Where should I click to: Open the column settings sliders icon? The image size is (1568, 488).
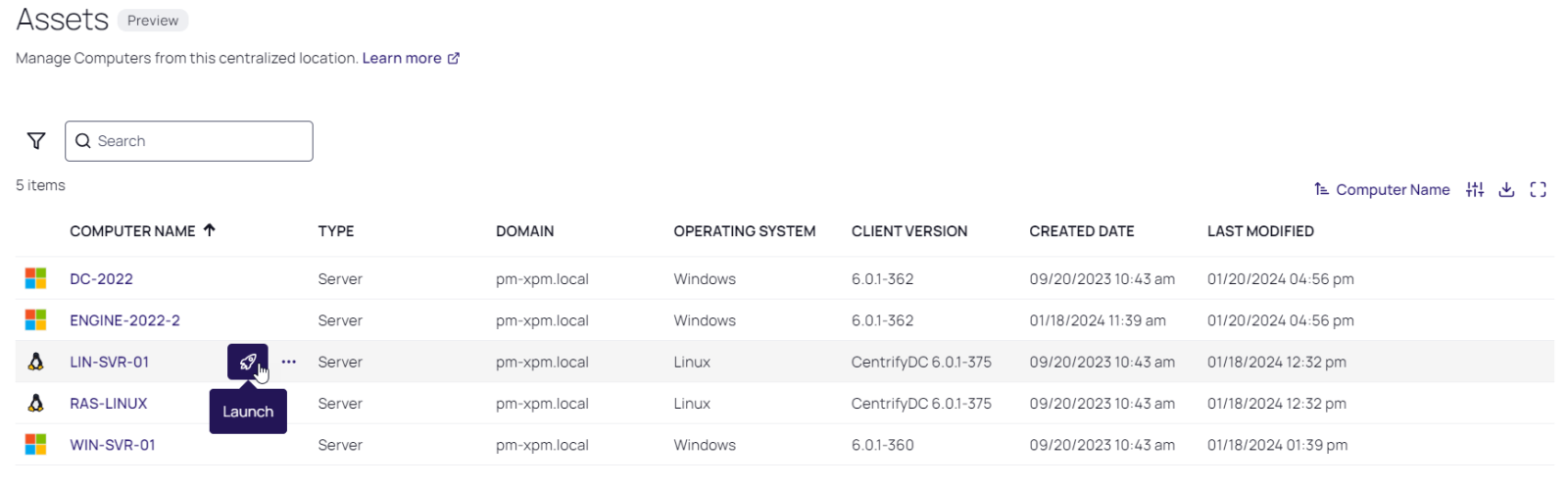(1475, 190)
